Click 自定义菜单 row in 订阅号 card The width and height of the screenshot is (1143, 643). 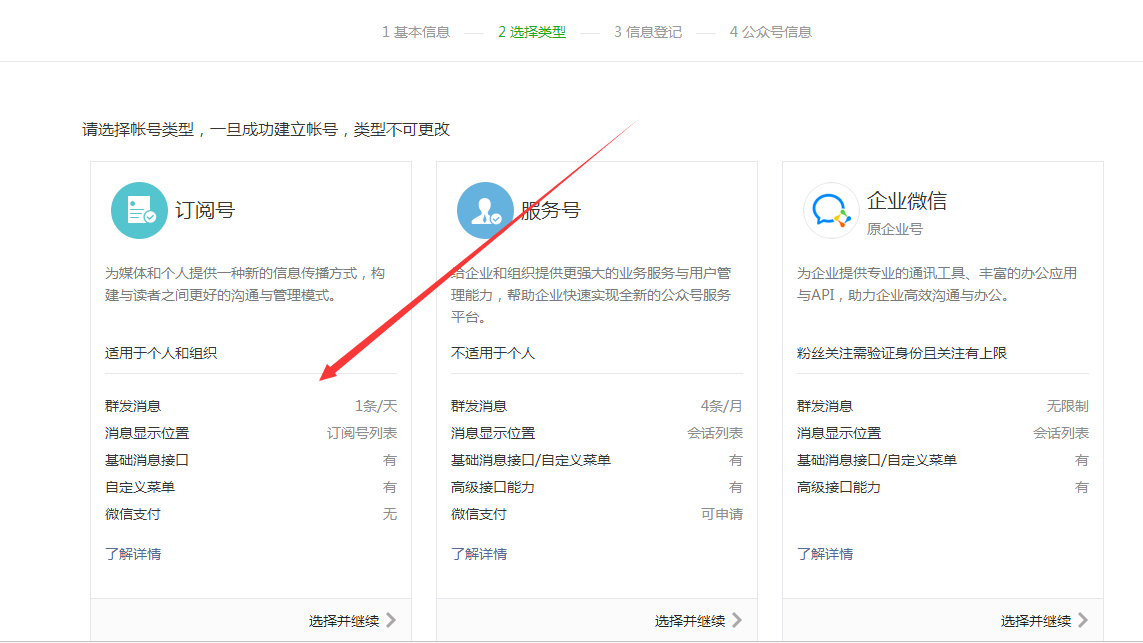pyautogui.click(x=251, y=488)
